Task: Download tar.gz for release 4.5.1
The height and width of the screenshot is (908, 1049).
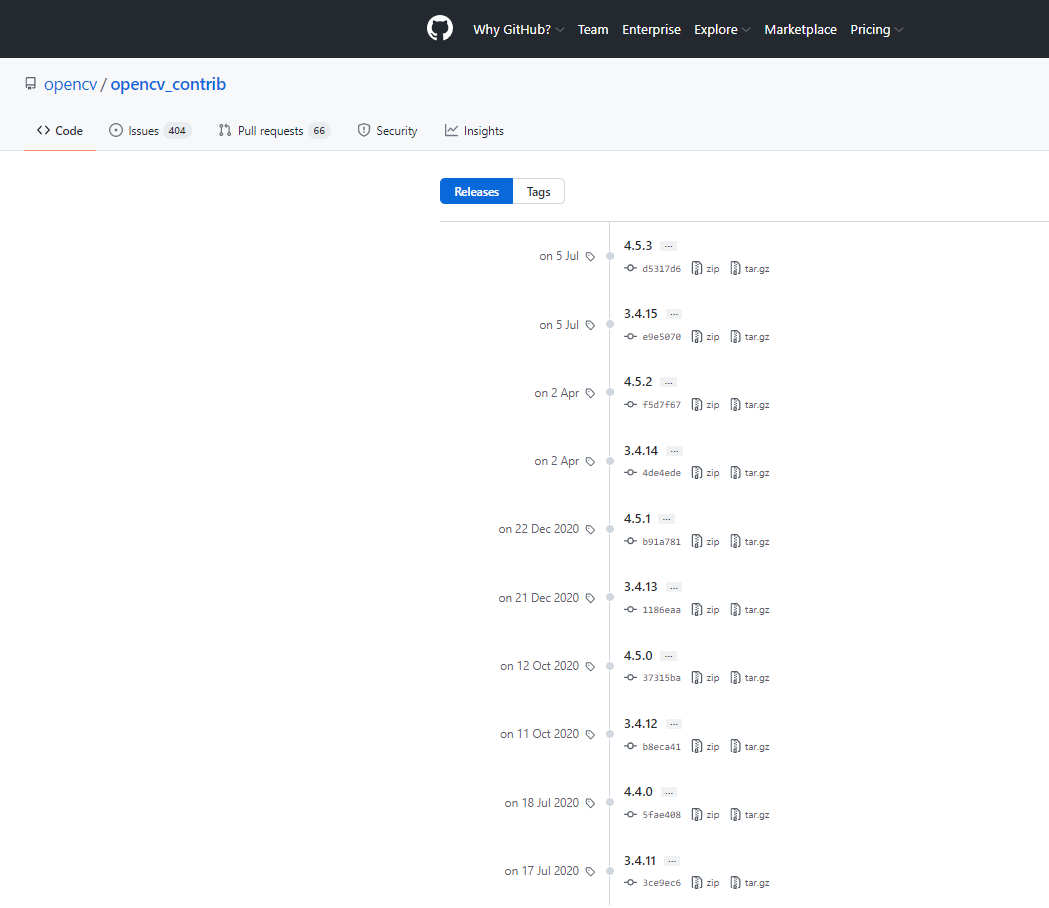Action: point(750,541)
